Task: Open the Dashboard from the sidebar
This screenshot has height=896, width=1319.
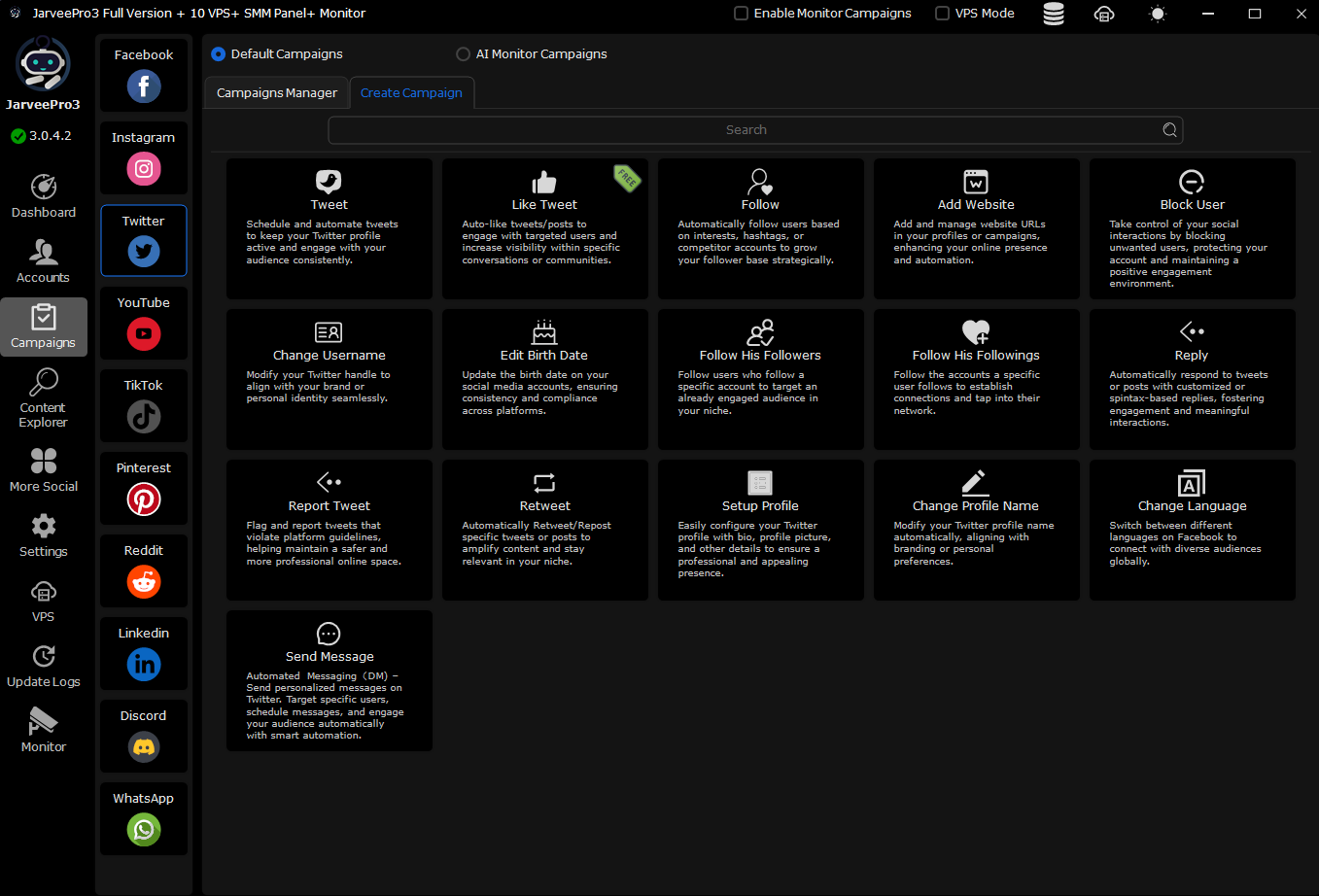Action: point(44,196)
